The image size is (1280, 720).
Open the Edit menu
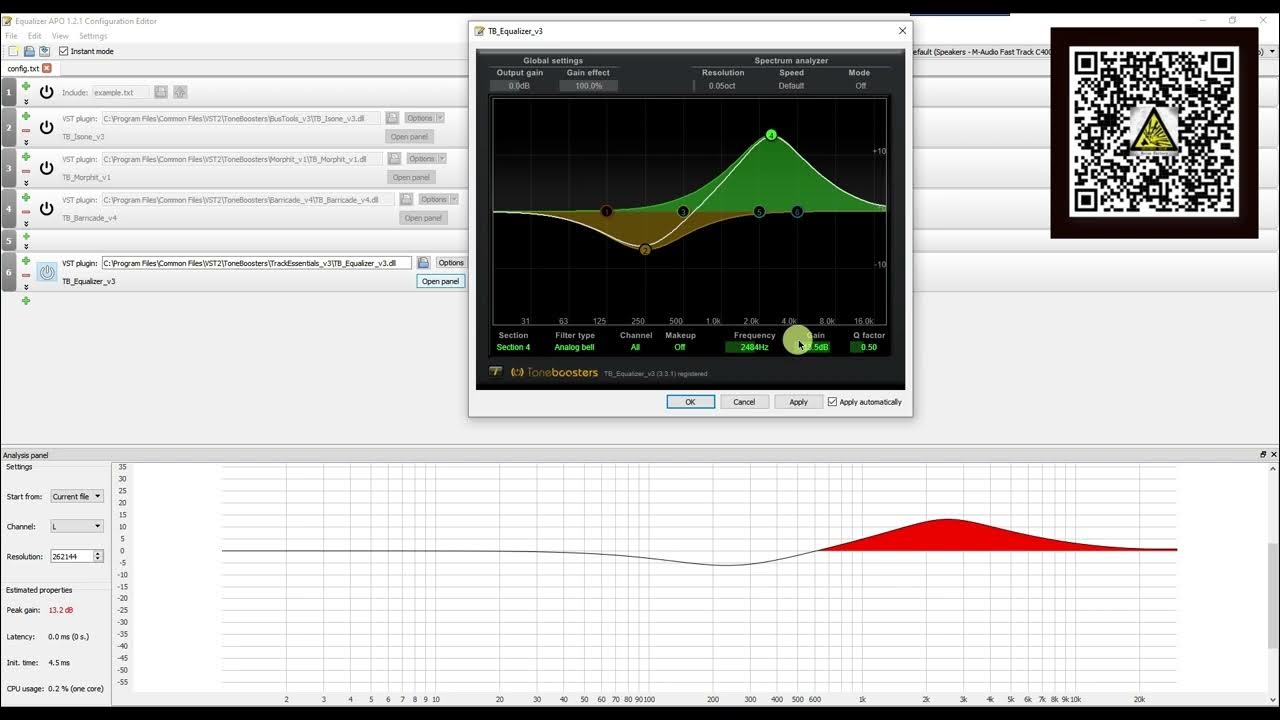pos(34,36)
